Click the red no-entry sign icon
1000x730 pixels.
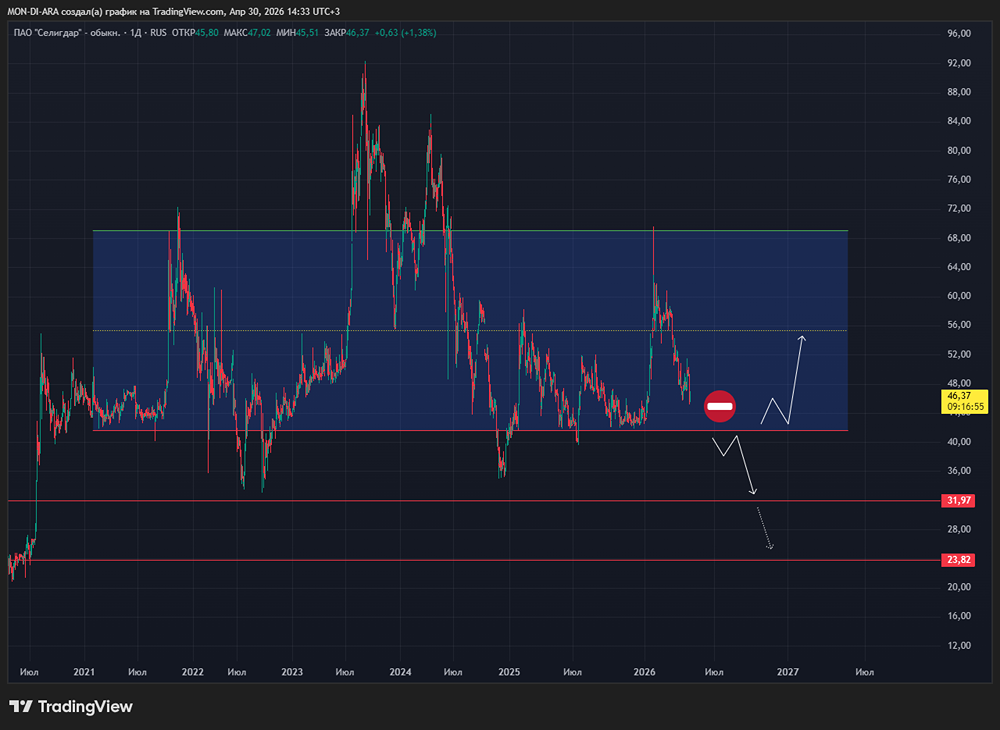click(x=720, y=406)
